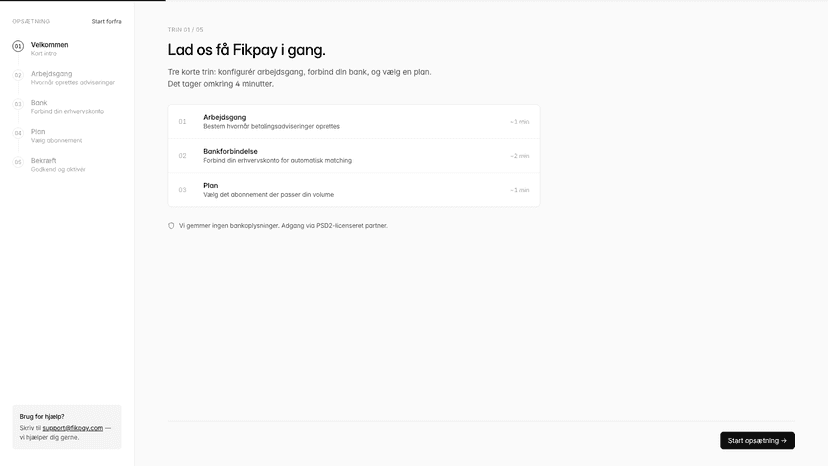Open the Bank sidebar step
Image resolution: width=828 pixels, height=466 pixels.
pyautogui.click(x=67, y=107)
